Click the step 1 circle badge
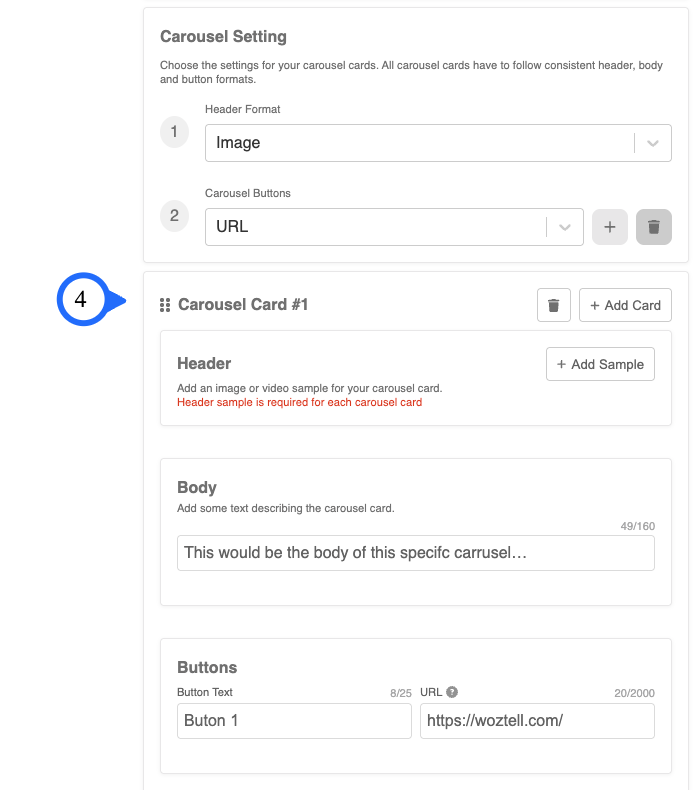The width and height of the screenshot is (694, 790). pos(174,132)
